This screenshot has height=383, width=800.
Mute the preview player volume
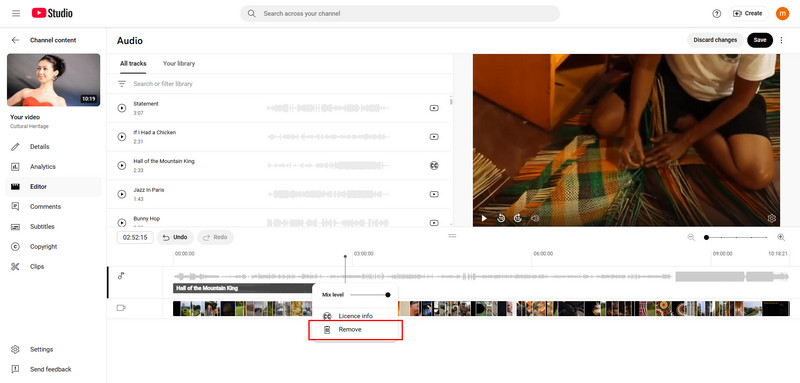[535, 218]
